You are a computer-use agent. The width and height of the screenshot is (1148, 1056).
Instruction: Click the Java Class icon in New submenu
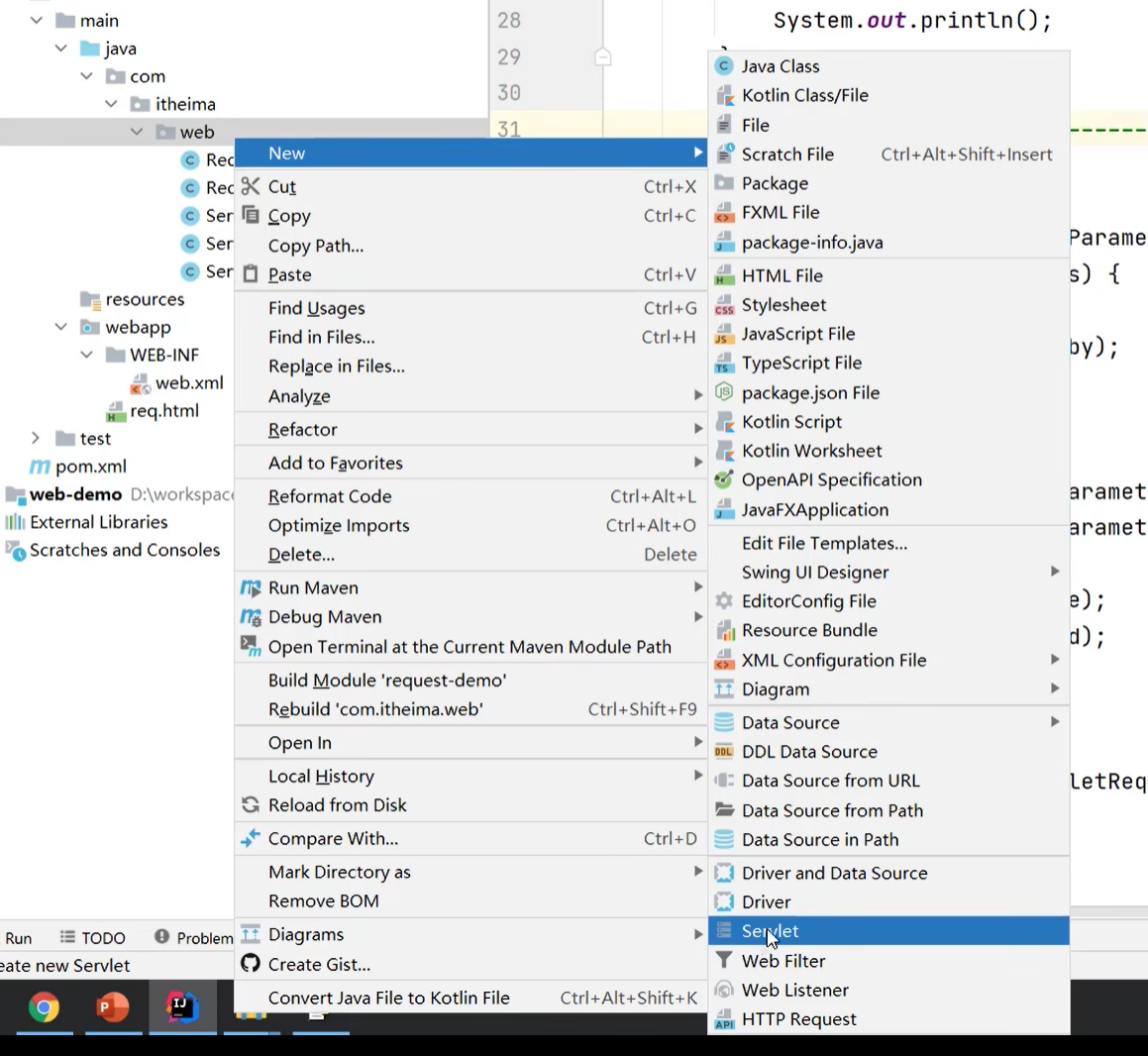point(724,66)
